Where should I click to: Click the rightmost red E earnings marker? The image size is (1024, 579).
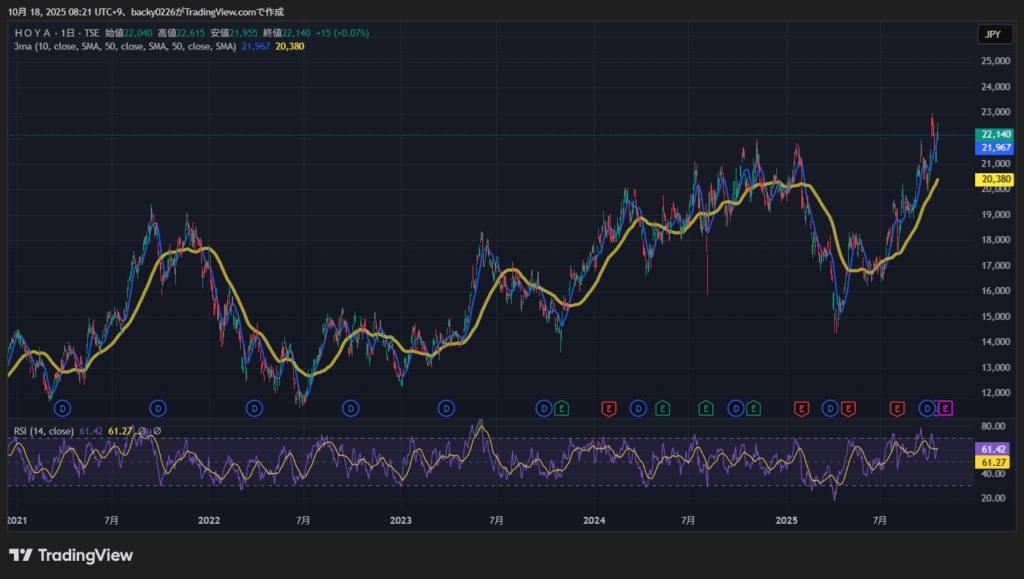pyautogui.click(x=897, y=408)
